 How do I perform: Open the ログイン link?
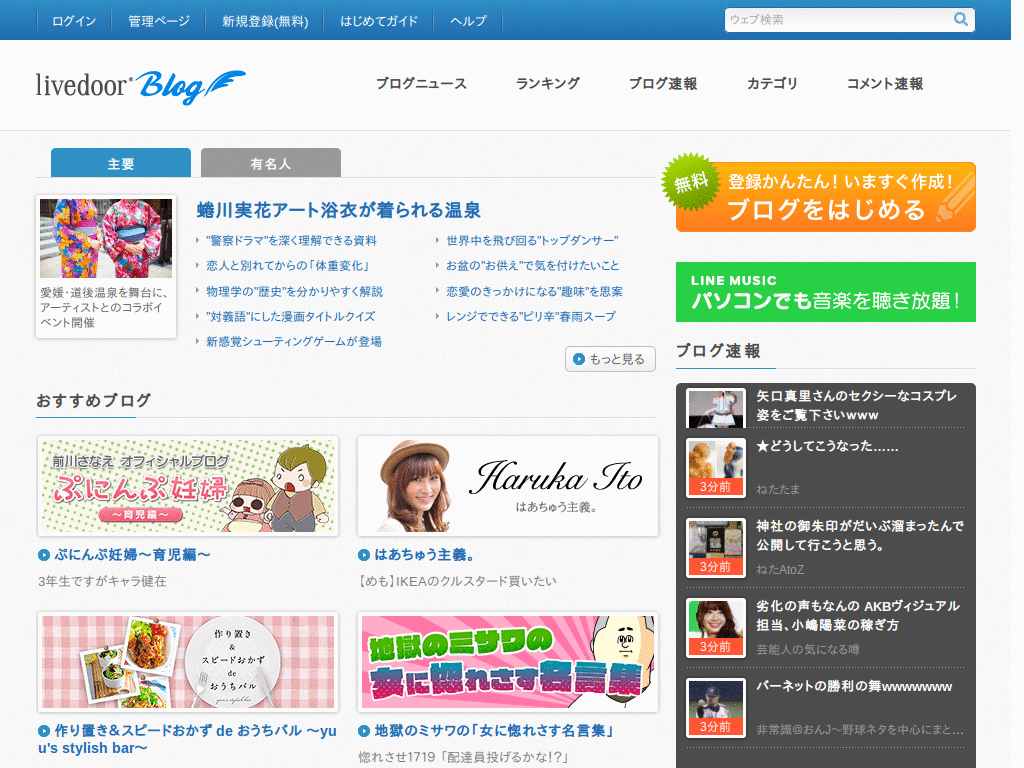click(74, 21)
